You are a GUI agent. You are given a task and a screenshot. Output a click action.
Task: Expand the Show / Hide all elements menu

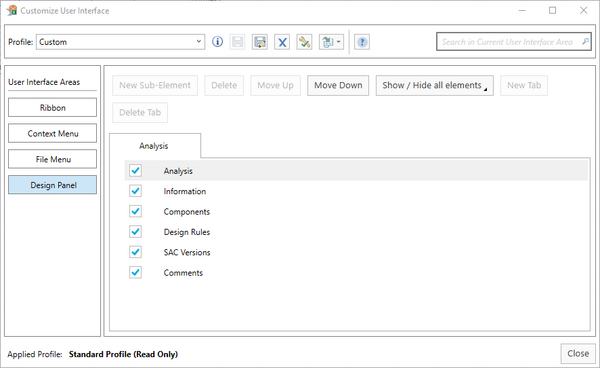[x=434, y=85]
